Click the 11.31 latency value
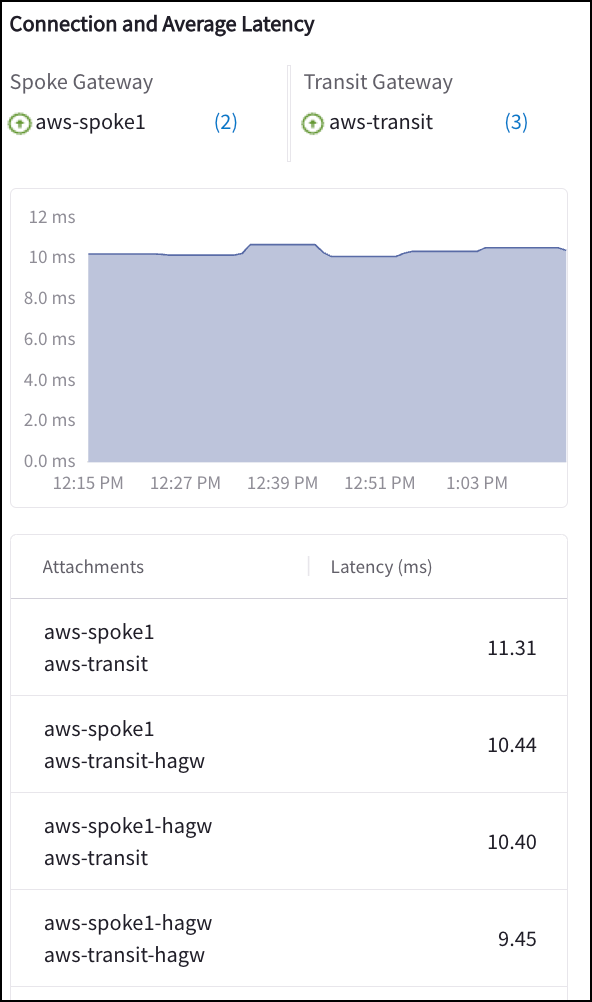Screen dimensions: 592x1002 point(512,648)
